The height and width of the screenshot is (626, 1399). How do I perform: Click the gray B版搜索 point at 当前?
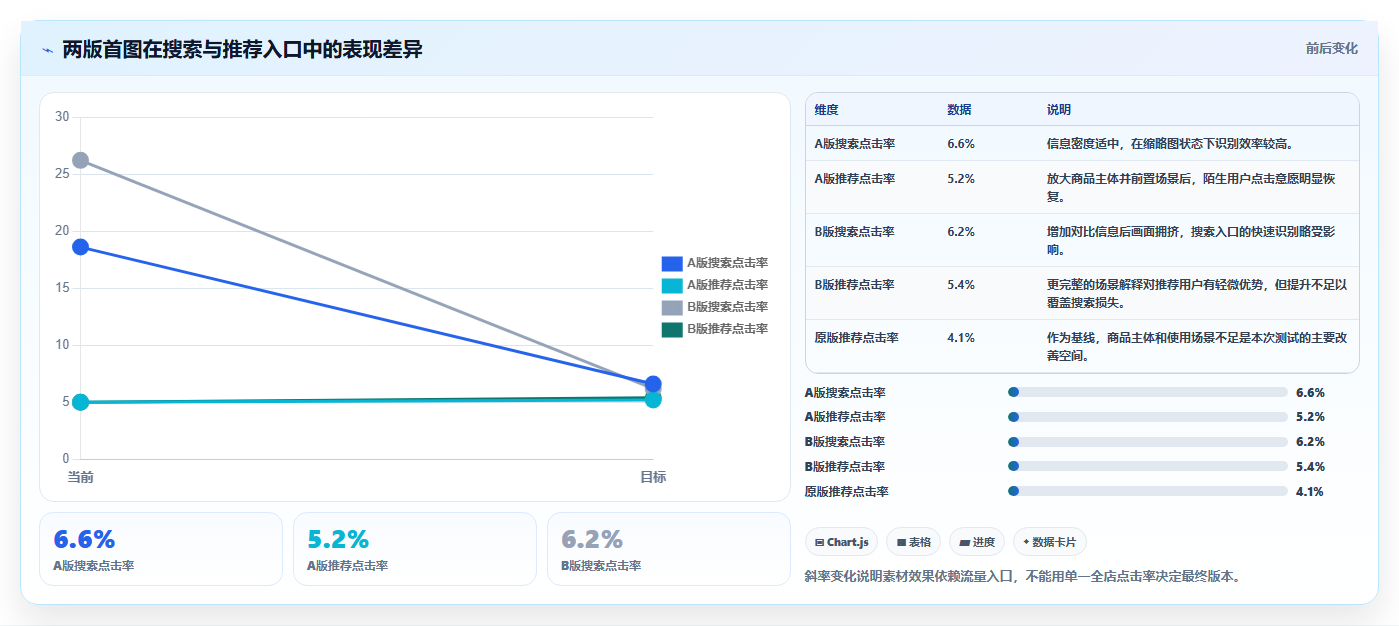point(81,160)
